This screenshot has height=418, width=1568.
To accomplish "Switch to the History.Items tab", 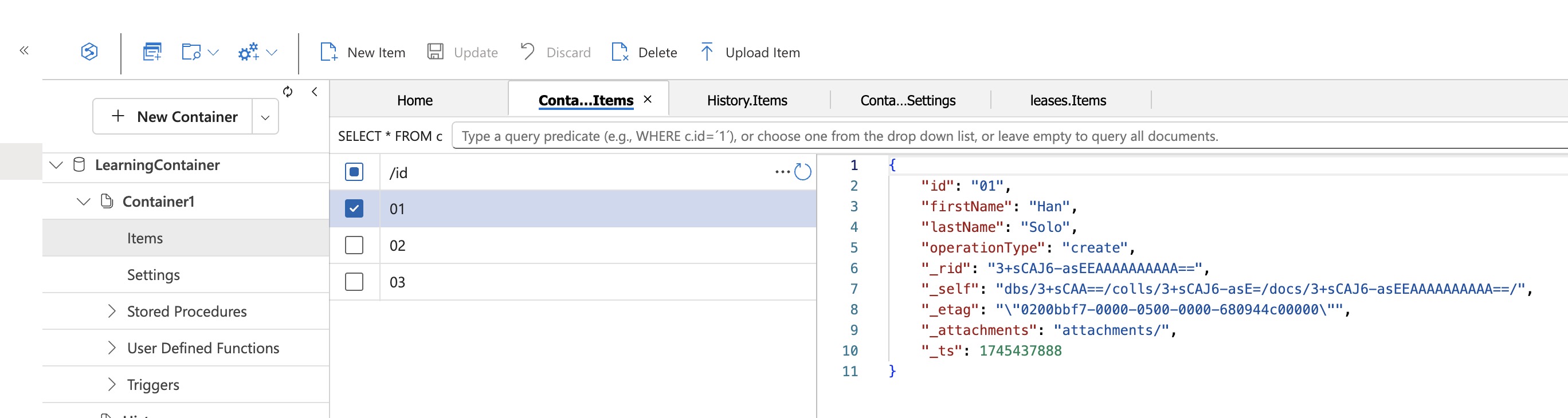I will click(747, 100).
